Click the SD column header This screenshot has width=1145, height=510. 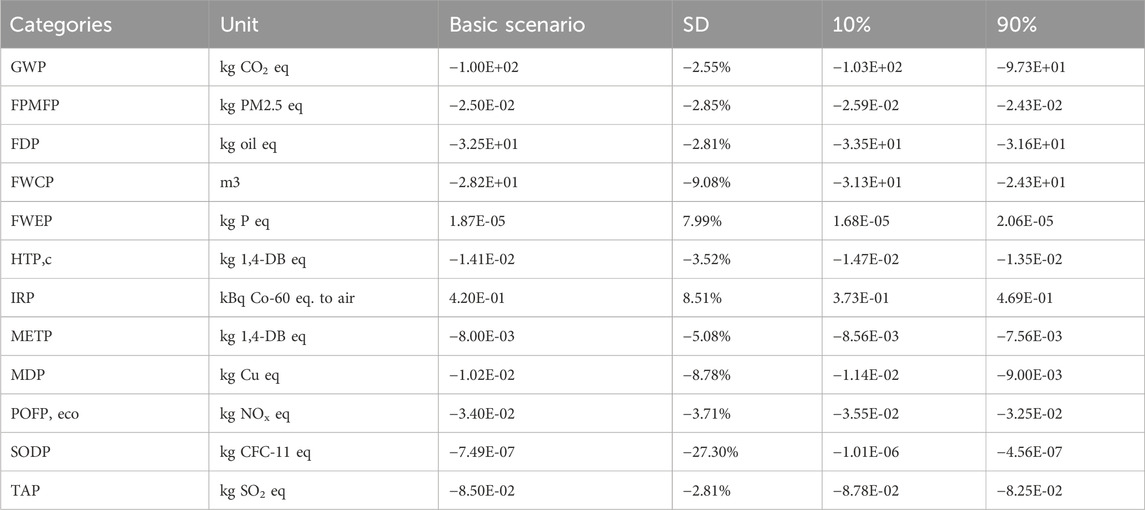point(700,22)
